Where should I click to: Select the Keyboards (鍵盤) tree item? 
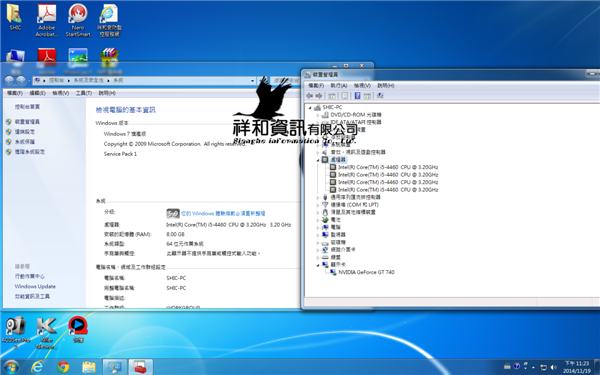pos(336,257)
